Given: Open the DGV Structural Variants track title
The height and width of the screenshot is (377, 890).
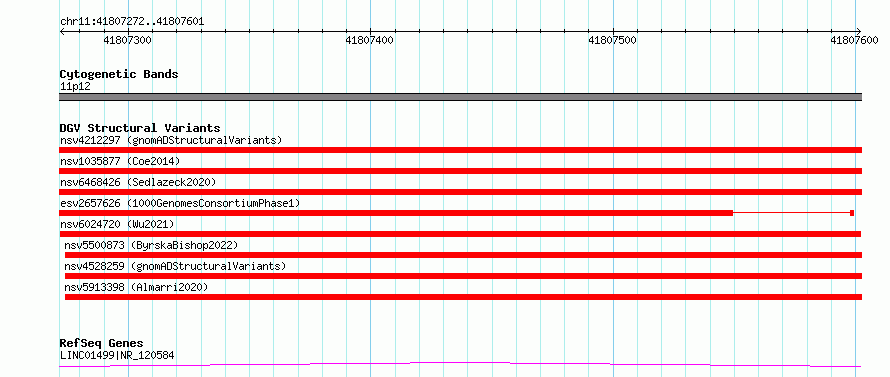Looking at the screenshot, I should 140,128.
